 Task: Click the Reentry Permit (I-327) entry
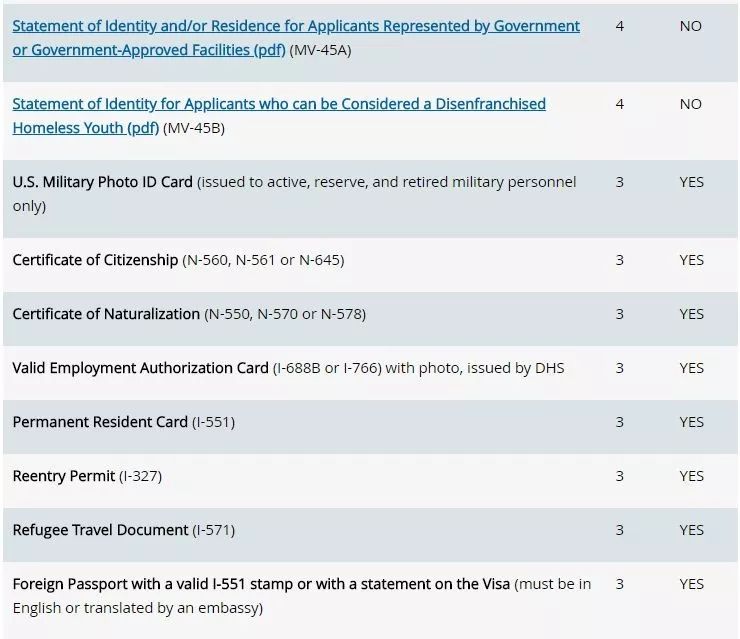click(x=87, y=476)
